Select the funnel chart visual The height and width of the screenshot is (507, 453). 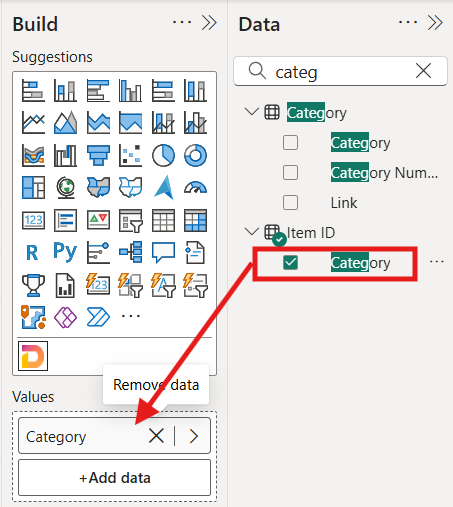point(98,155)
